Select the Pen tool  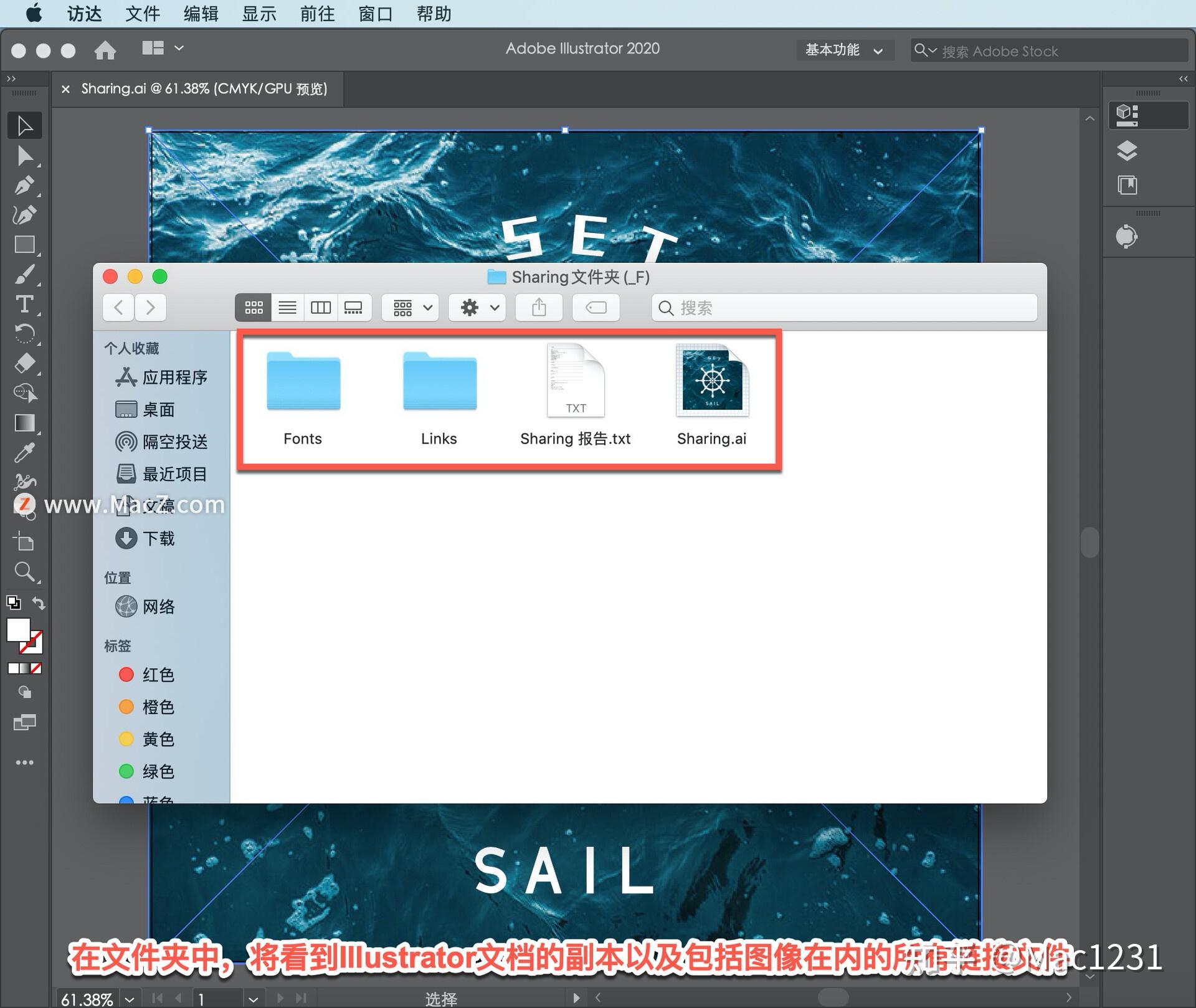point(25,185)
